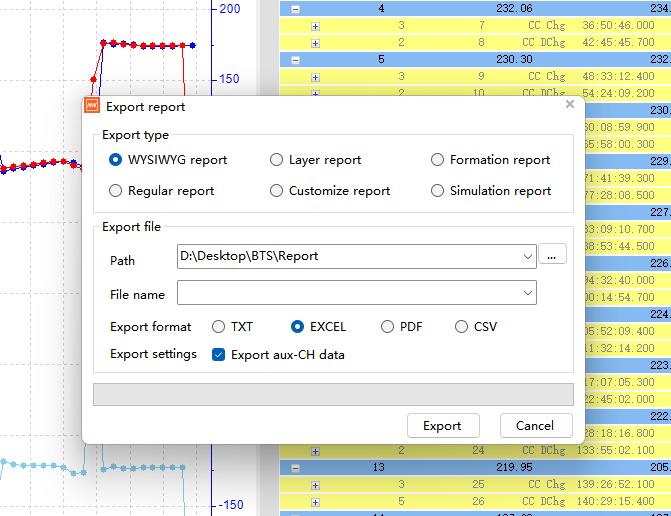Click the 200 axis label on chart
The image size is (671, 516).
230,9
